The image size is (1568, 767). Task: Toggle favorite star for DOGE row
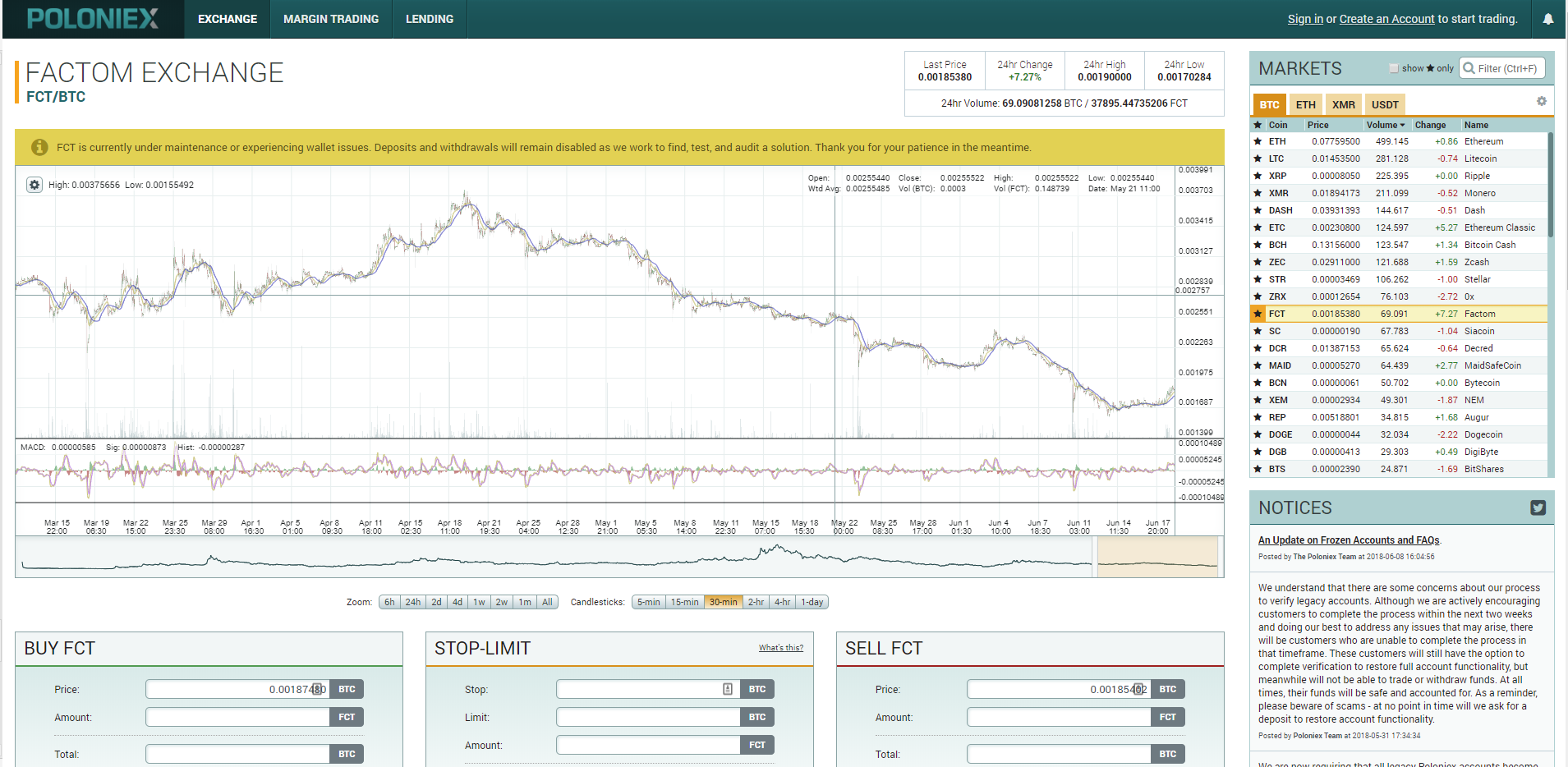pos(1258,434)
